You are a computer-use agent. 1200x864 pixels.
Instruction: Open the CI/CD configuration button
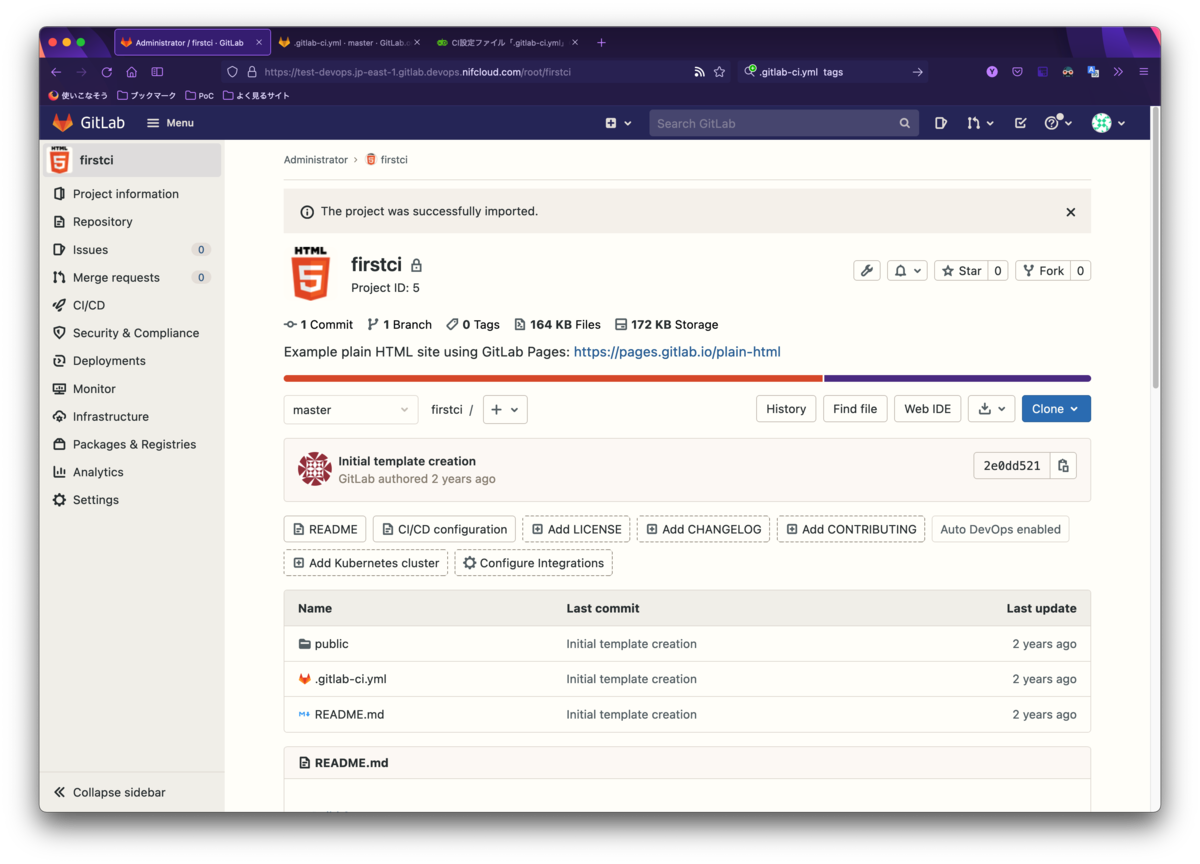pos(444,530)
